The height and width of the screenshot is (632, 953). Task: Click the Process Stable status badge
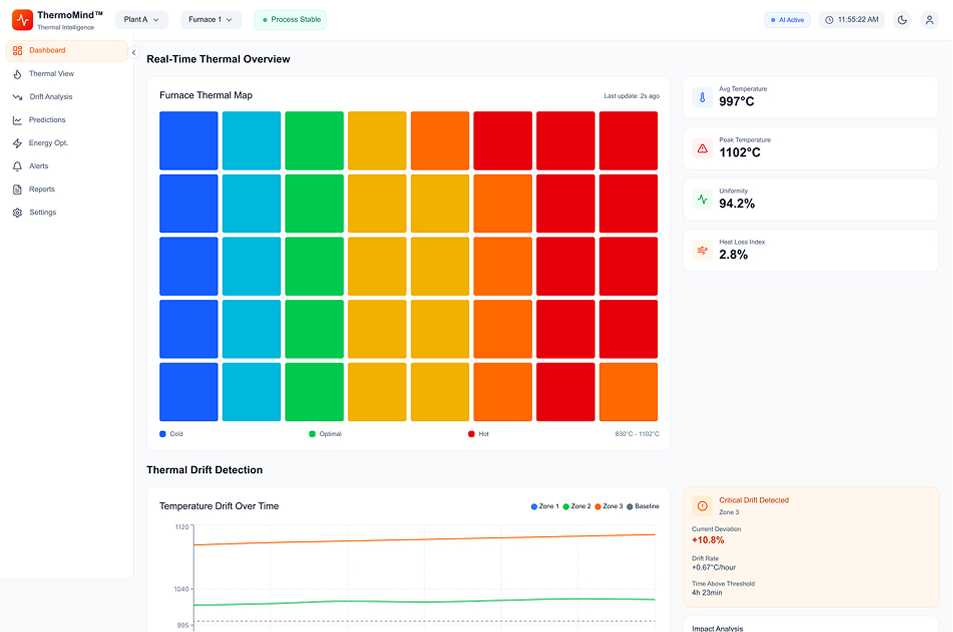coord(290,20)
